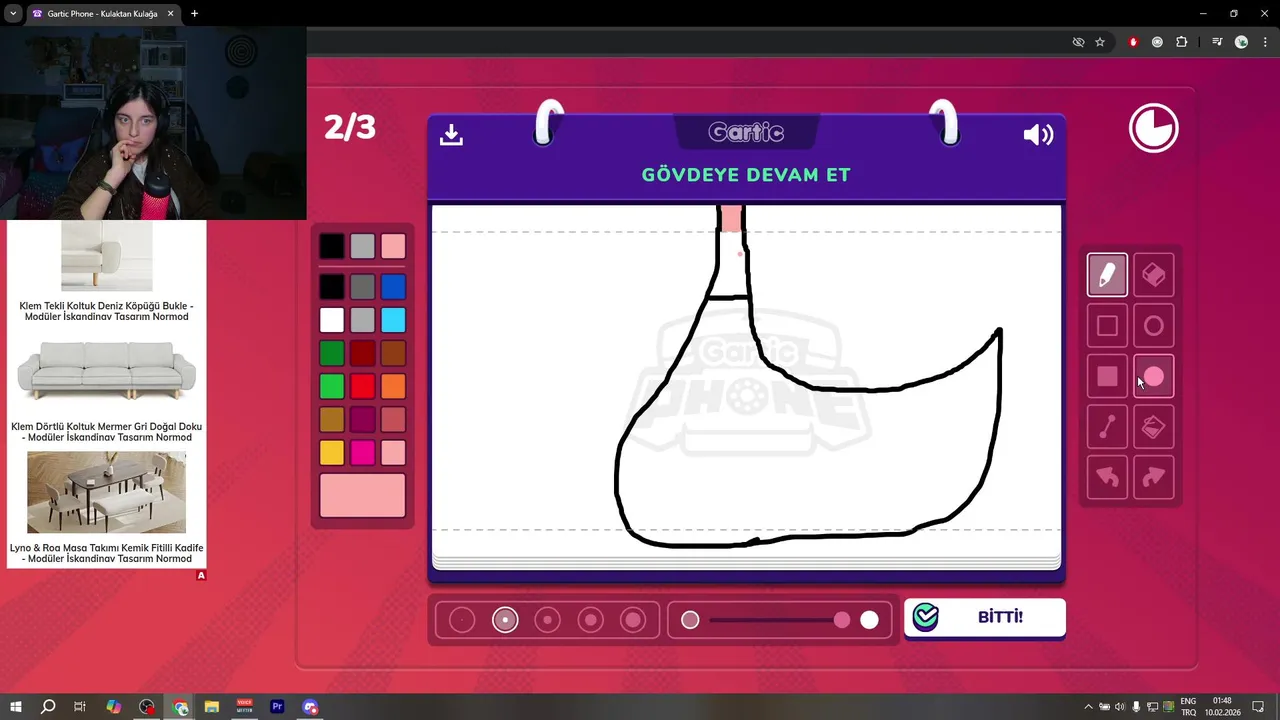Switch to the Gartic Phone browser tab
The image size is (1280, 720).
point(101,14)
